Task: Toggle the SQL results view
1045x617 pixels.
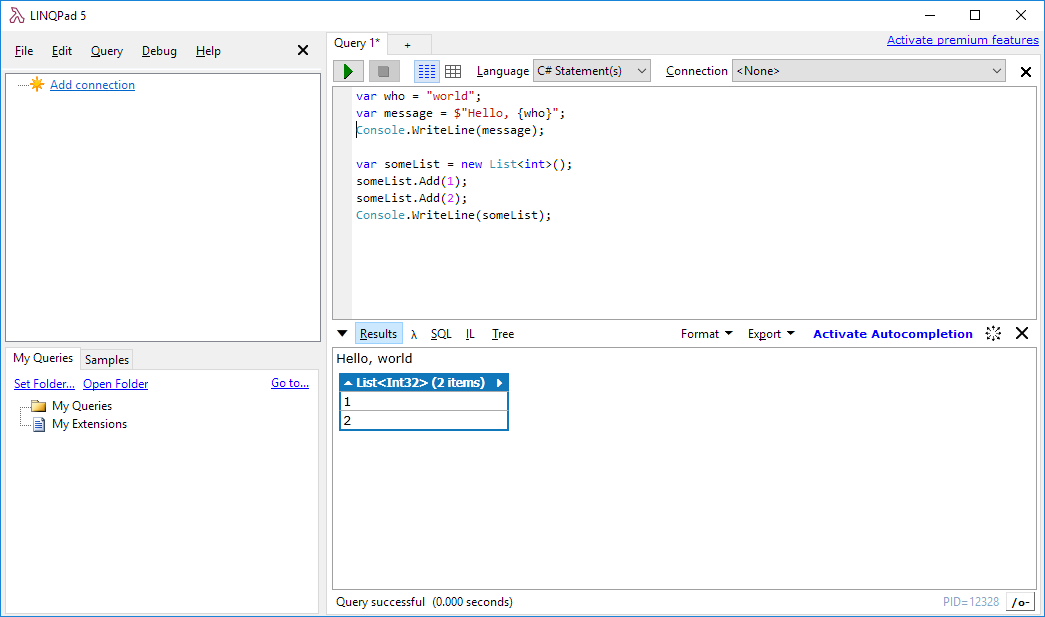Action: point(440,333)
